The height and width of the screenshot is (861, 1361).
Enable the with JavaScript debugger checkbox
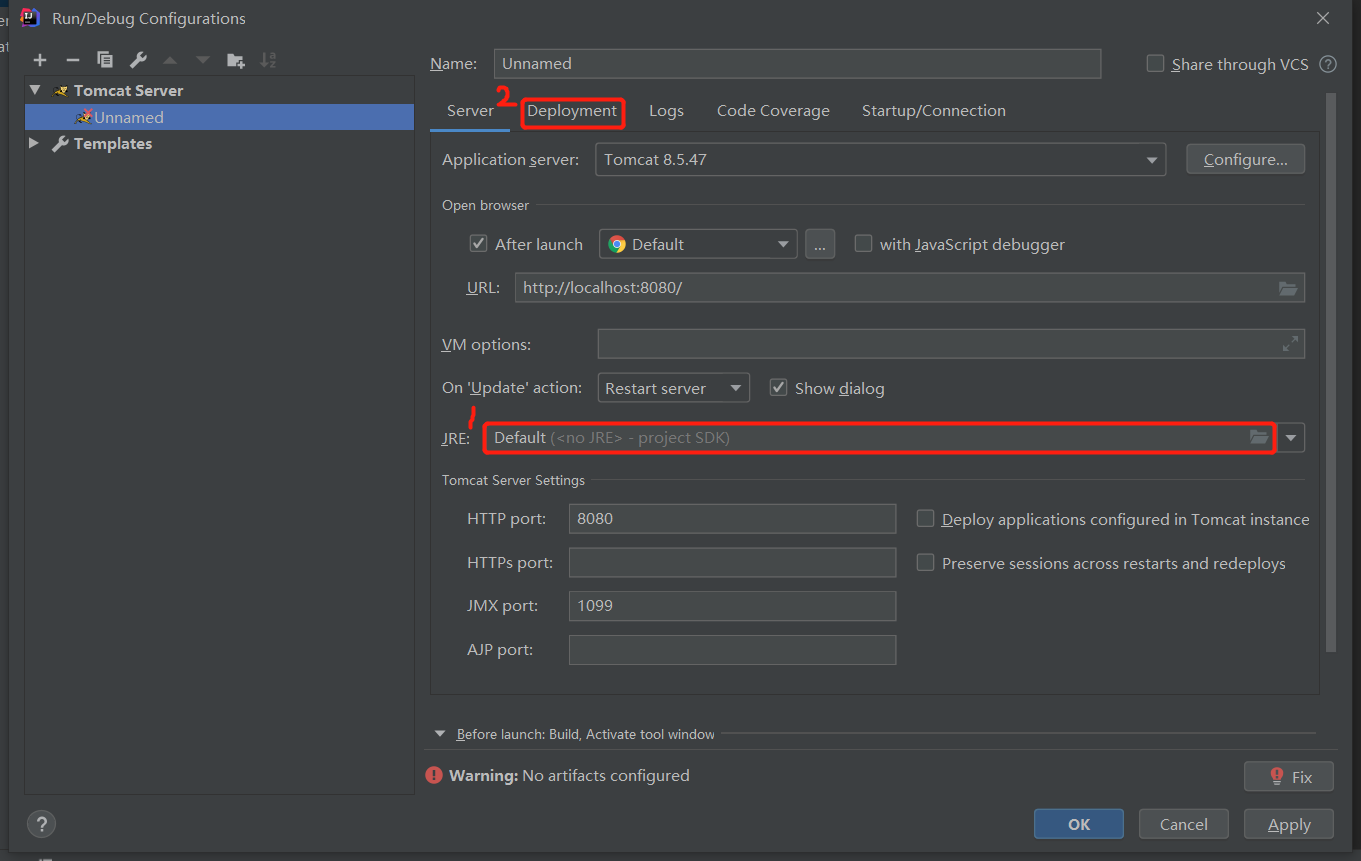click(x=863, y=244)
